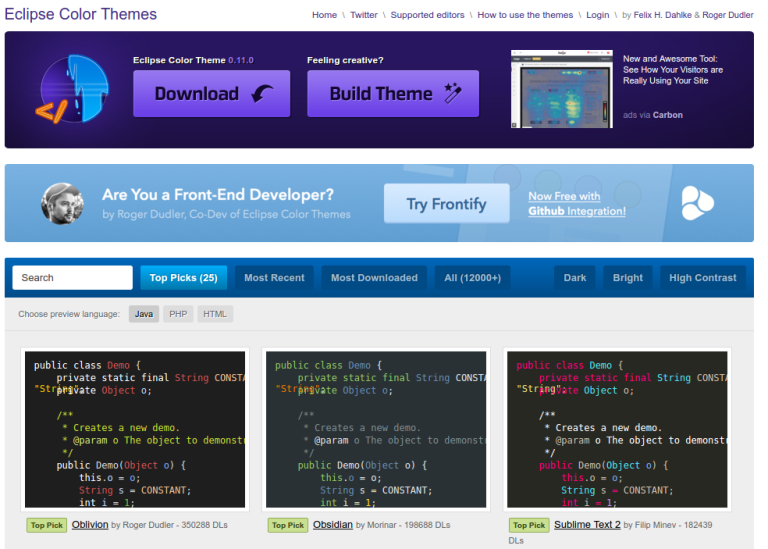Click 'by Roger Dudler - 350288 DLs' text
This screenshot has height=549, width=768.
(169, 525)
